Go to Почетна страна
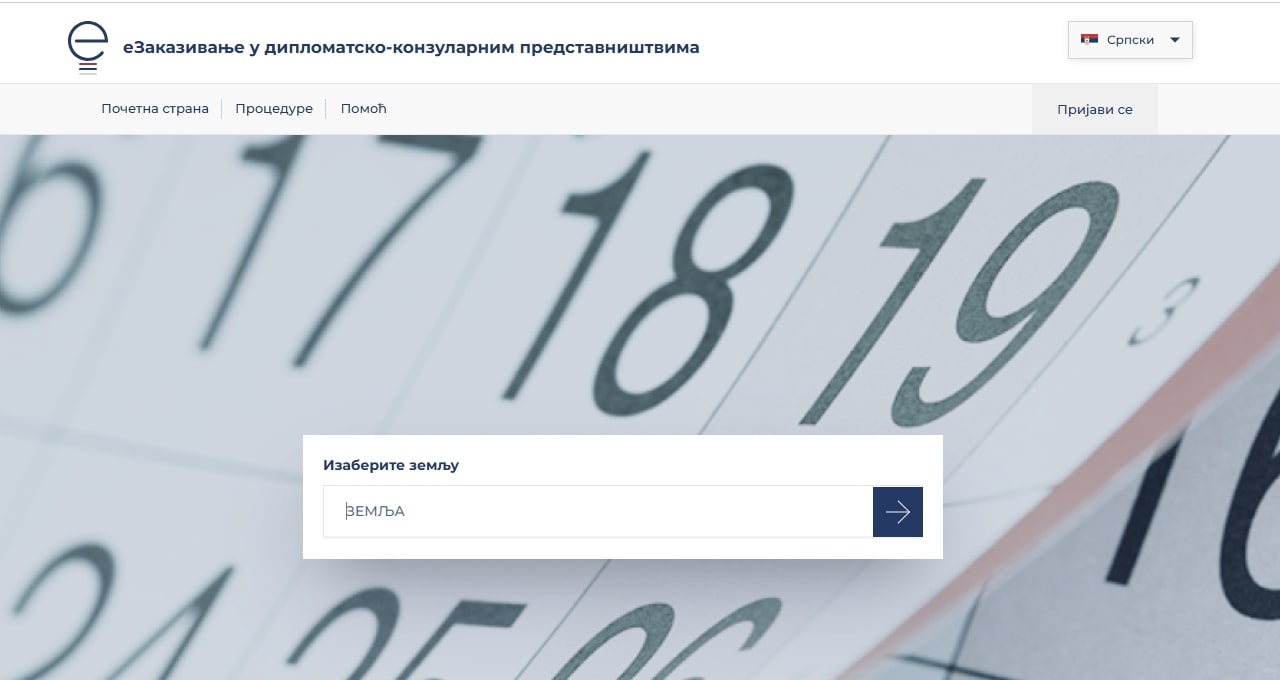Viewport: 1280px width, 680px height. (155, 109)
